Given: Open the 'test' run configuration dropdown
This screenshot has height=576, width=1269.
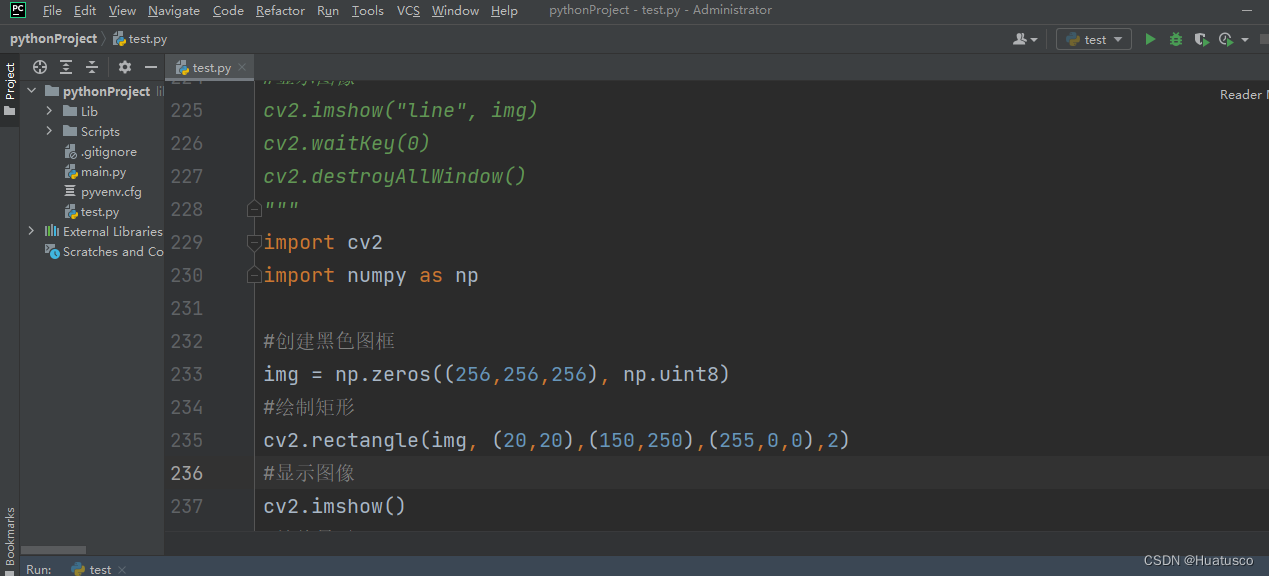Looking at the screenshot, I should click(1093, 38).
